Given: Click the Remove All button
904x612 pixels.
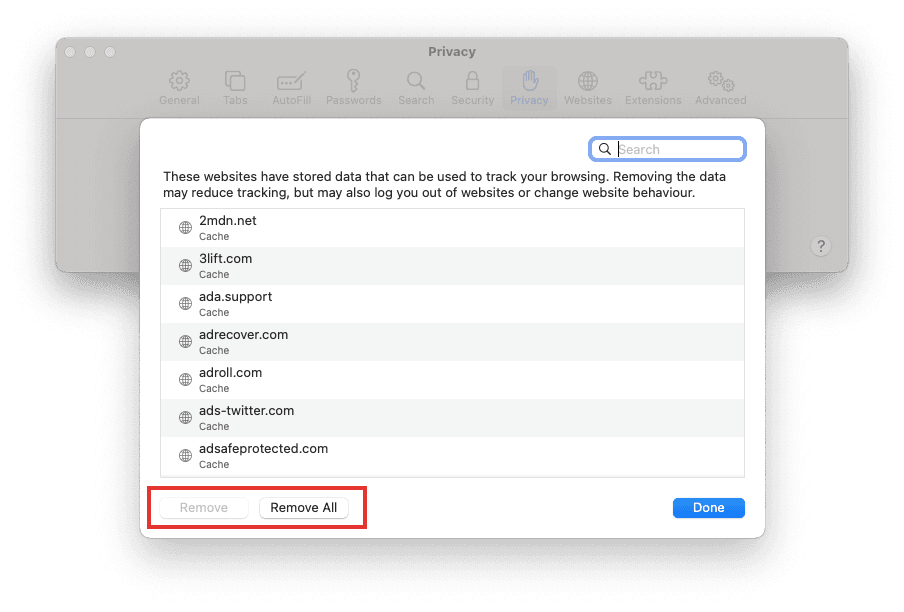Looking at the screenshot, I should click(x=304, y=508).
